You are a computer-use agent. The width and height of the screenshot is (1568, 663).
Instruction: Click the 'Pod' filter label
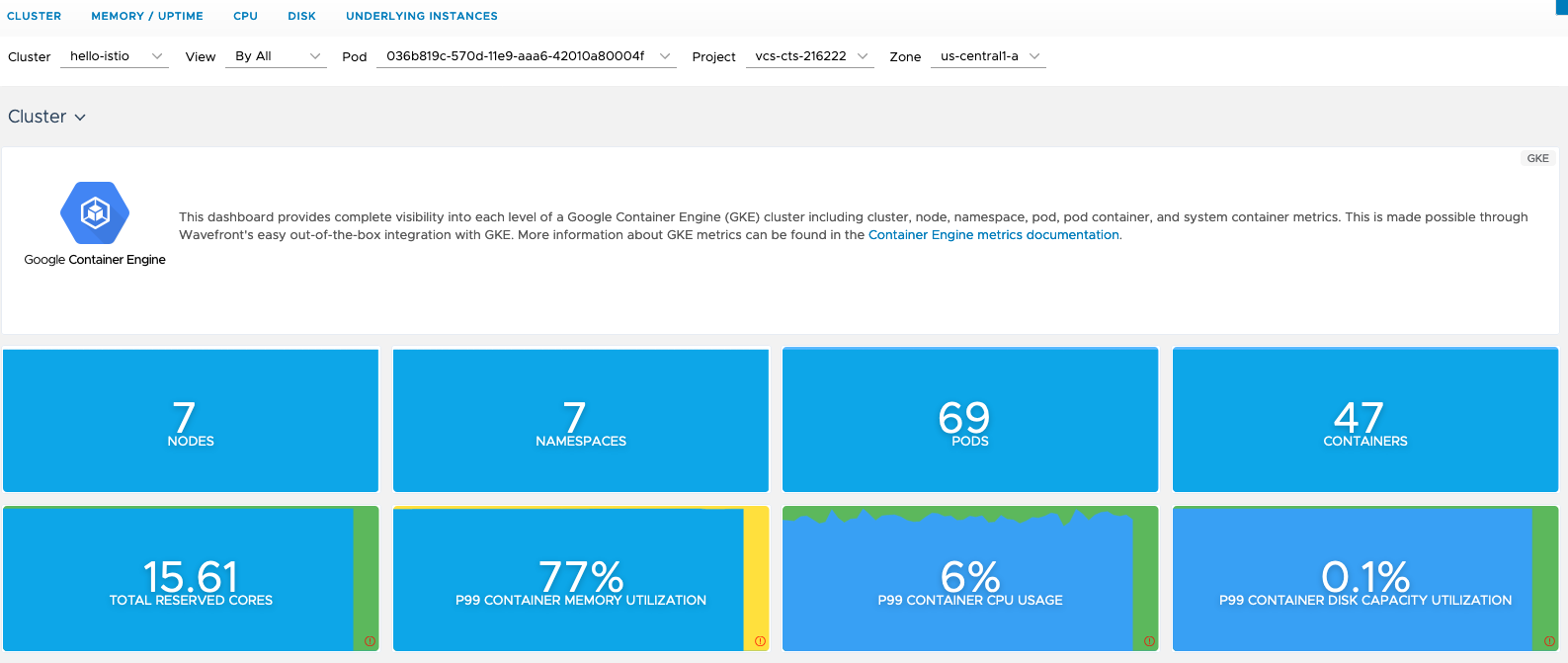click(355, 57)
